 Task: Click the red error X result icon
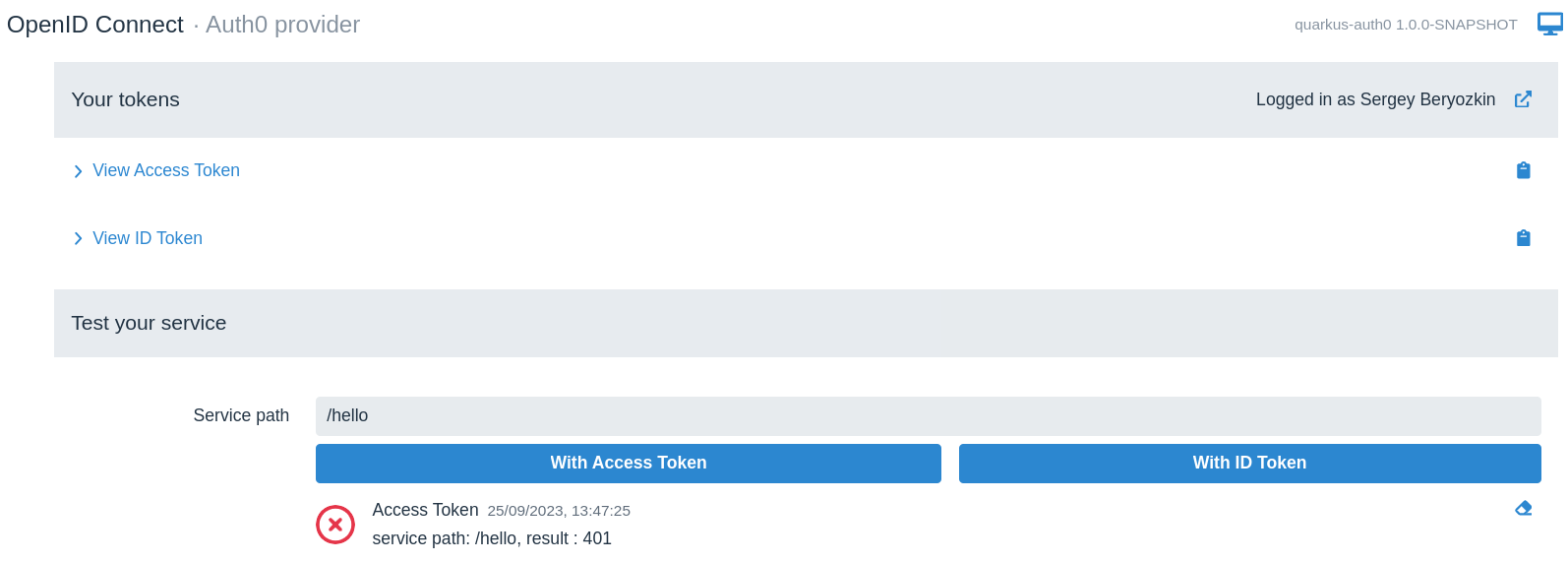335,525
